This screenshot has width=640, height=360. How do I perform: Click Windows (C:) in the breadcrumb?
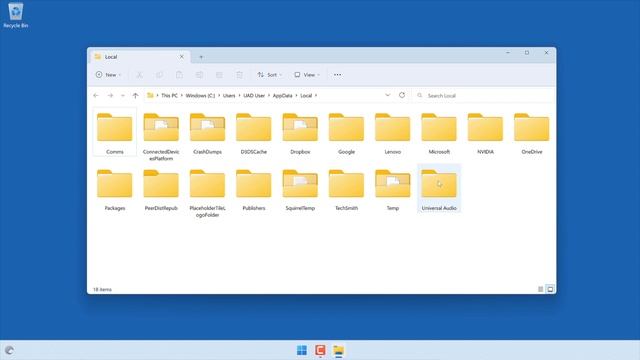point(200,96)
